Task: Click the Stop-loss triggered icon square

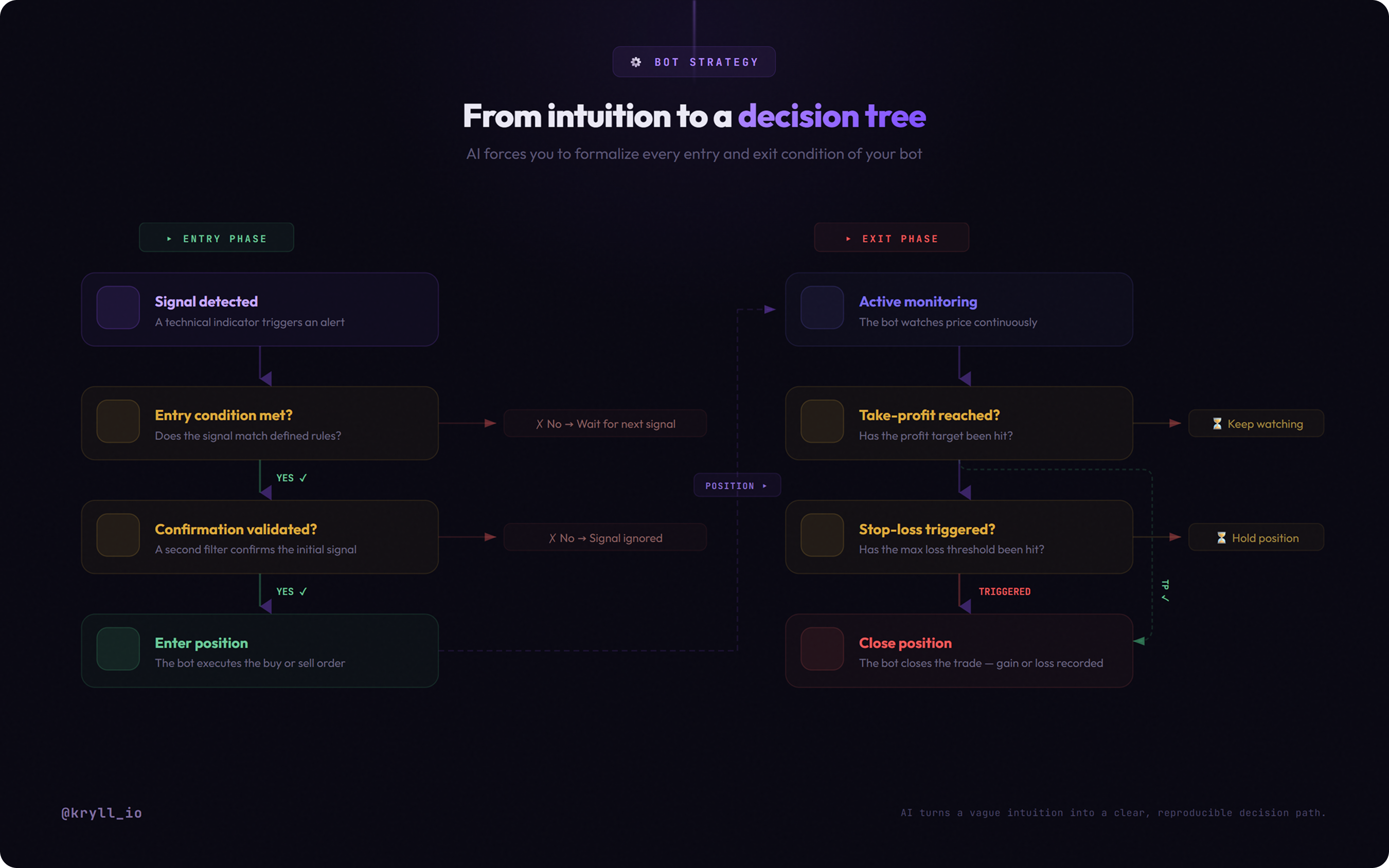Action: (x=822, y=535)
